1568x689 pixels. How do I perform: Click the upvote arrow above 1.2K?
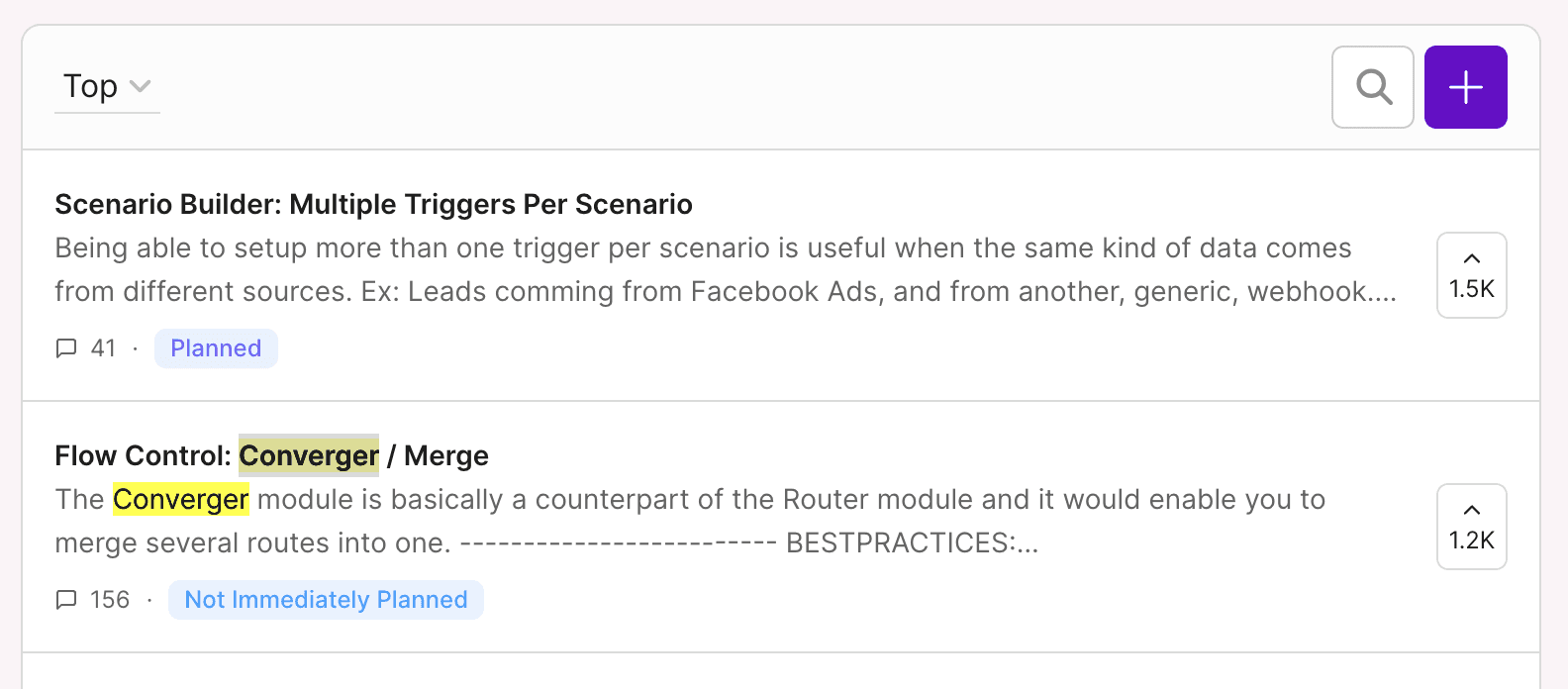pyautogui.click(x=1472, y=510)
